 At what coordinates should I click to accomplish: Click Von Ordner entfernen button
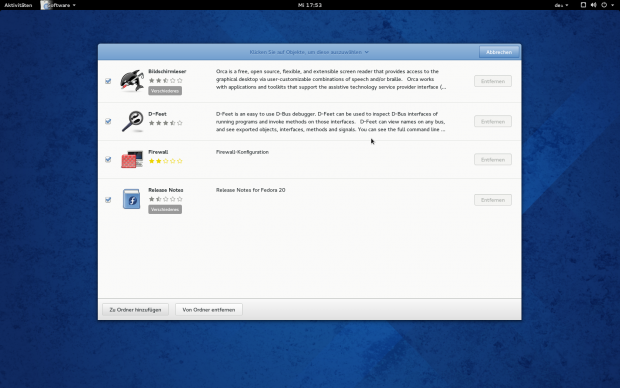pos(209,310)
